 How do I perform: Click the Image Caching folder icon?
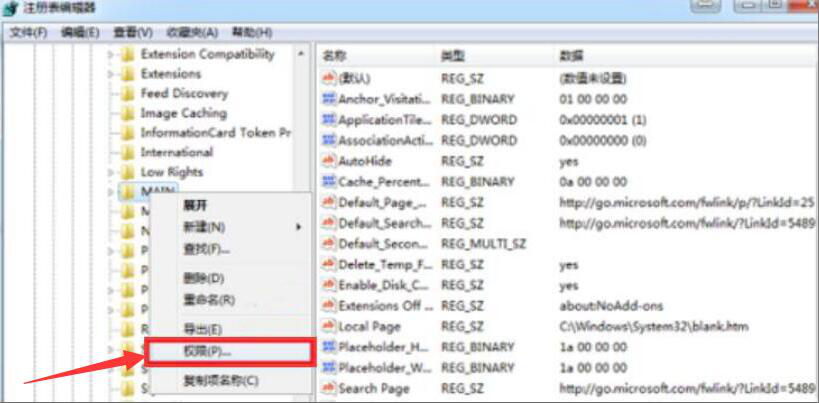pos(127,113)
